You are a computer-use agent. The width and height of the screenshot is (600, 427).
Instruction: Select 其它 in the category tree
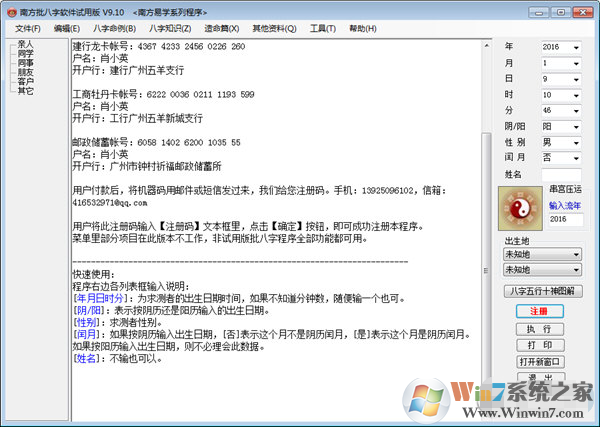tap(26, 91)
